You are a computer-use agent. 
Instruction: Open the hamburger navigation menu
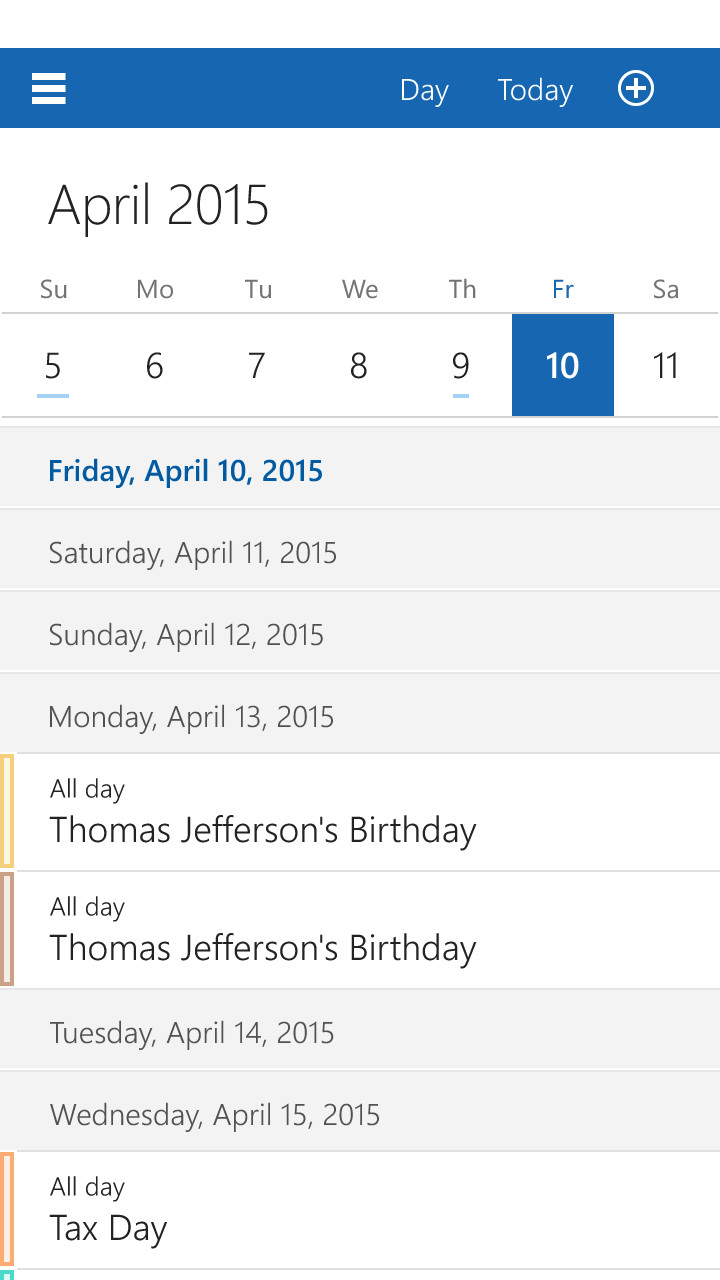click(x=49, y=89)
